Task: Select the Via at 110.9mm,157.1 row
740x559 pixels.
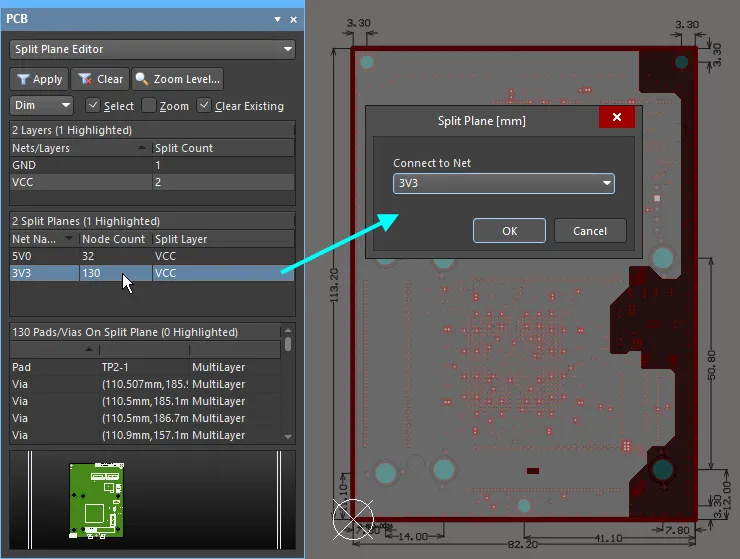Action: pos(145,435)
